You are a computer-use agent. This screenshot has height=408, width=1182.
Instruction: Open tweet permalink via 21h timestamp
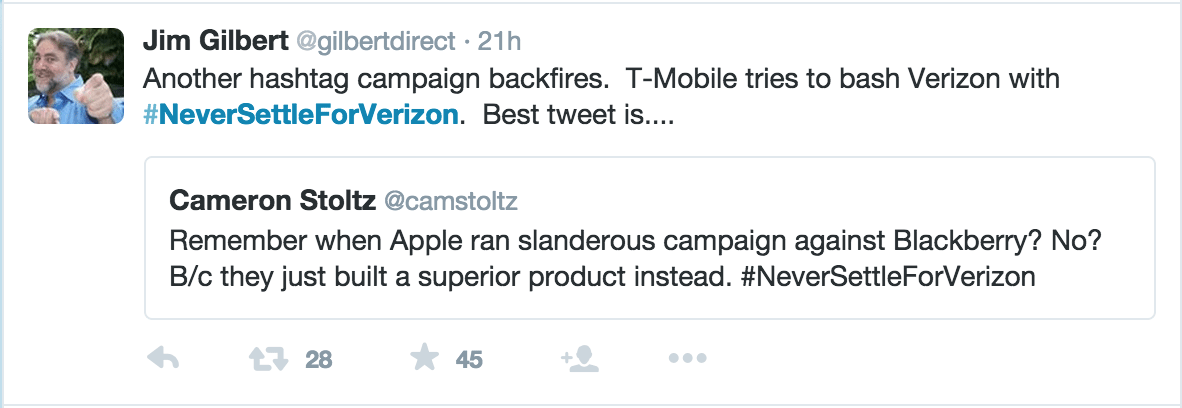[x=500, y=41]
